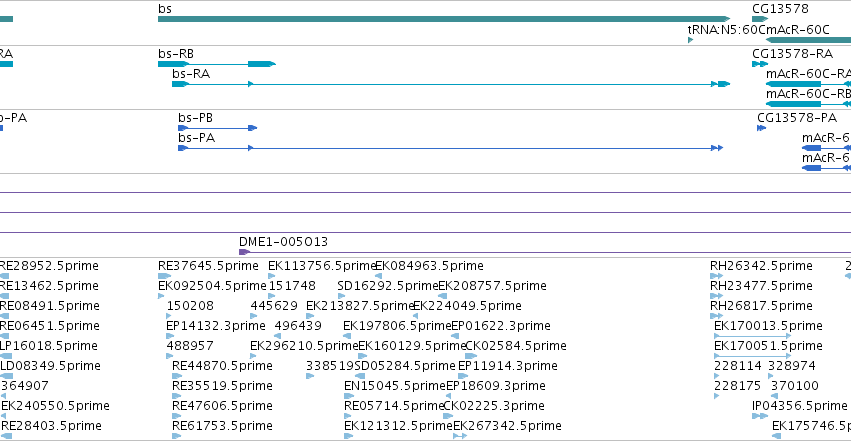Select the 364907 feature label
The width and height of the screenshot is (851, 441).
point(24,386)
